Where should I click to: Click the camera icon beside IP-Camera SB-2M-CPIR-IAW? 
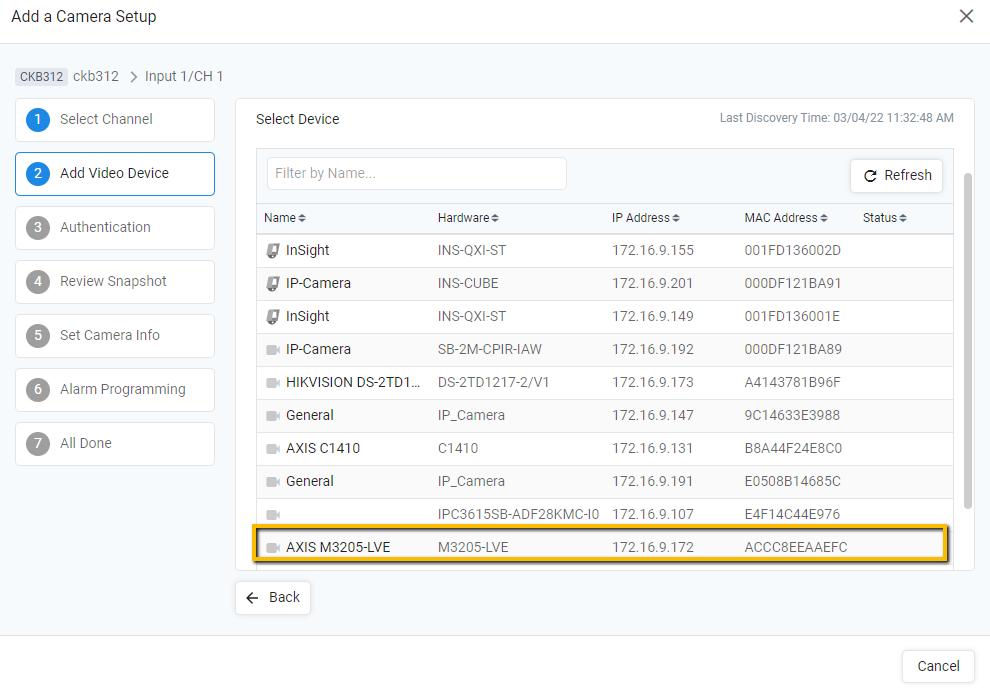(273, 350)
